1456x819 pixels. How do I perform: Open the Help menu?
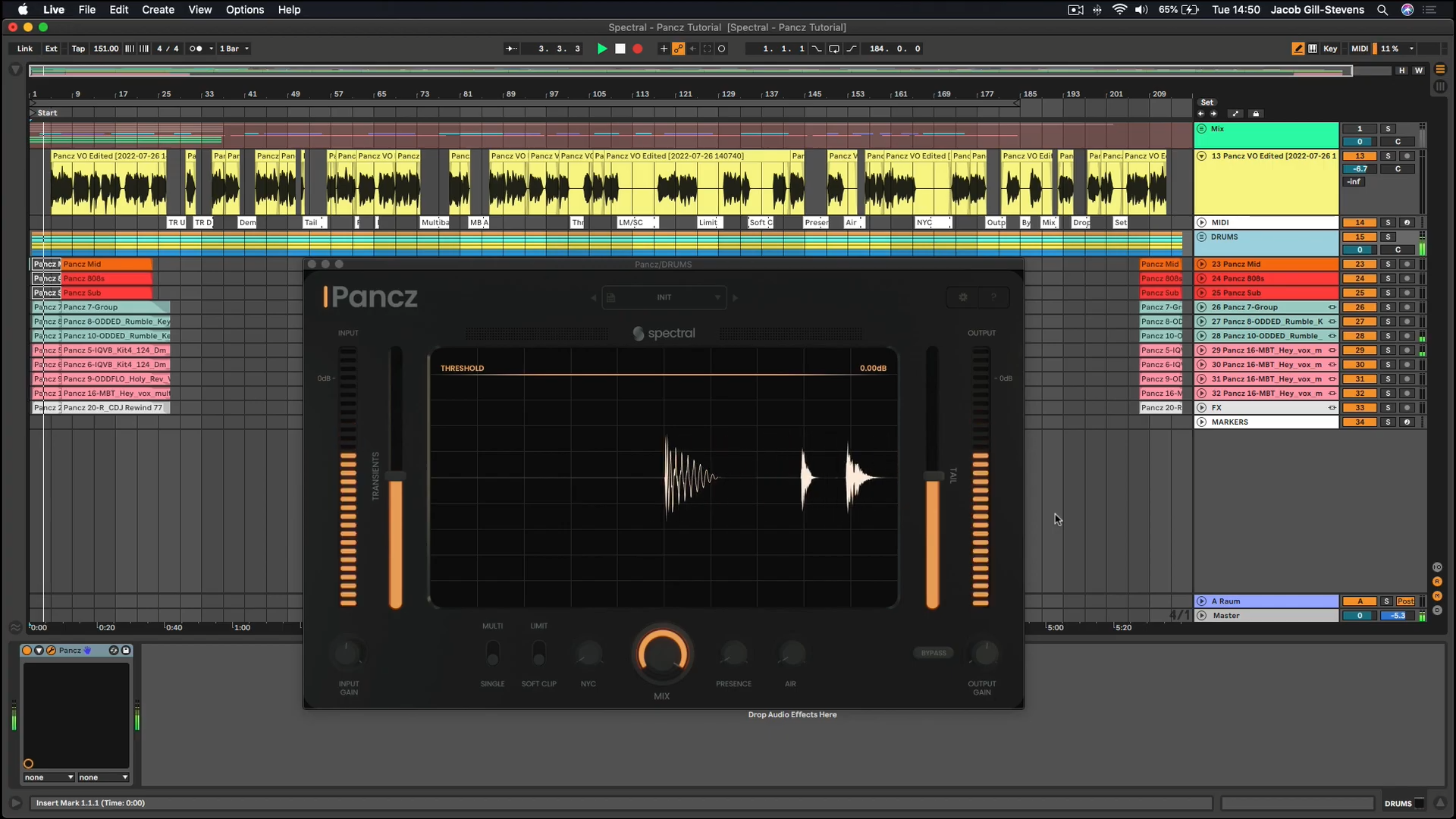pyautogui.click(x=289, y=10)
